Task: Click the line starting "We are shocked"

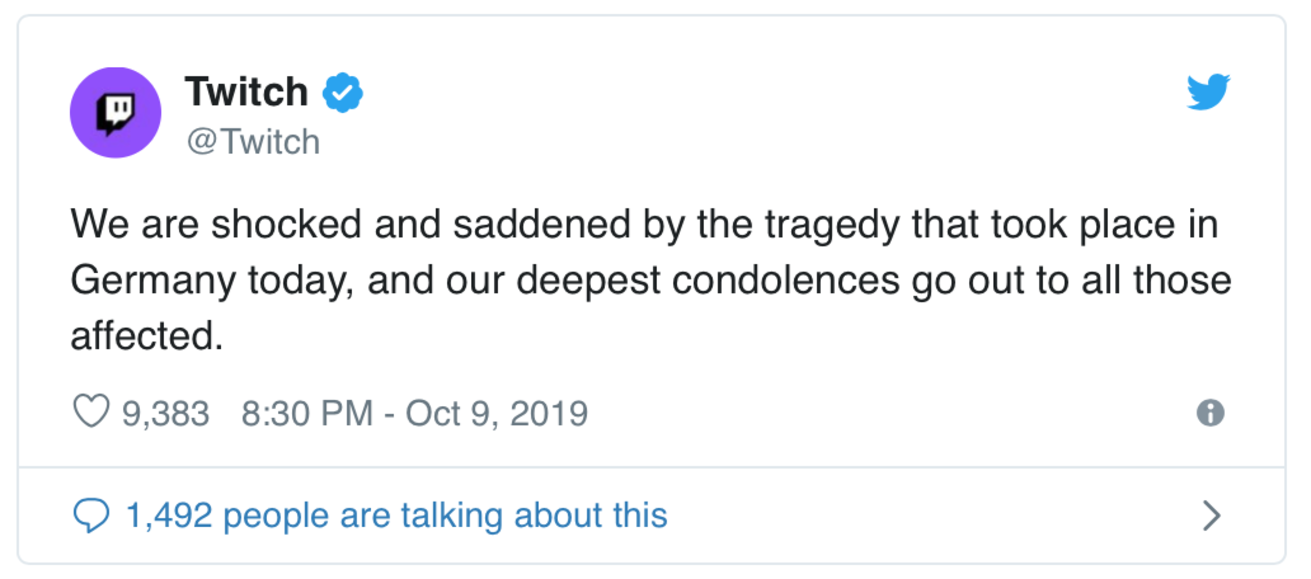Action: (x=645, y=225)
